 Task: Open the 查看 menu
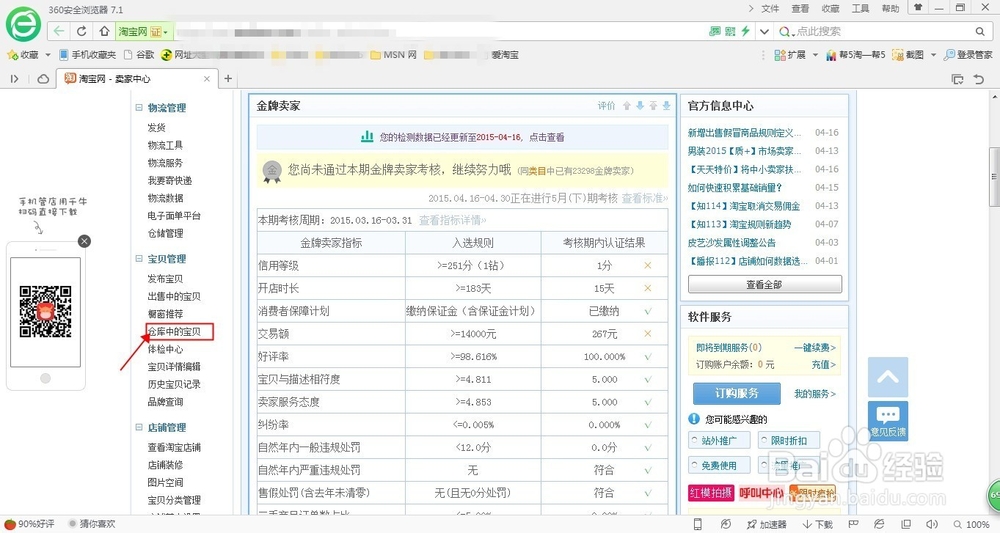800,8
